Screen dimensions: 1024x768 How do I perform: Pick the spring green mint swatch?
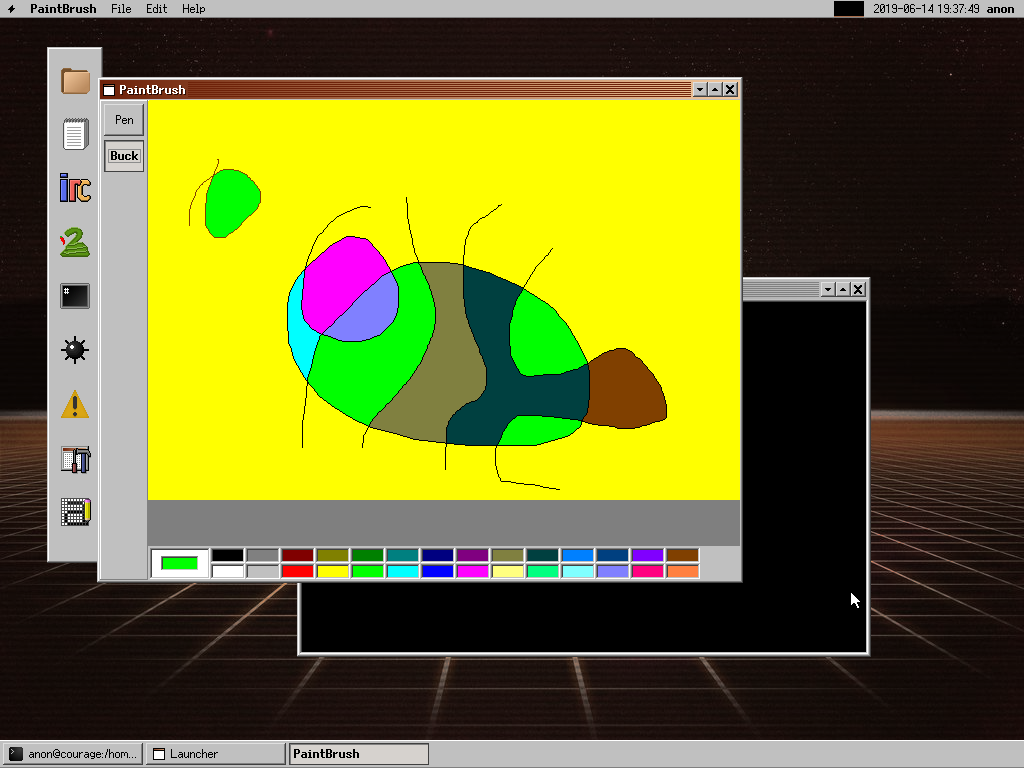click(543, 571)
